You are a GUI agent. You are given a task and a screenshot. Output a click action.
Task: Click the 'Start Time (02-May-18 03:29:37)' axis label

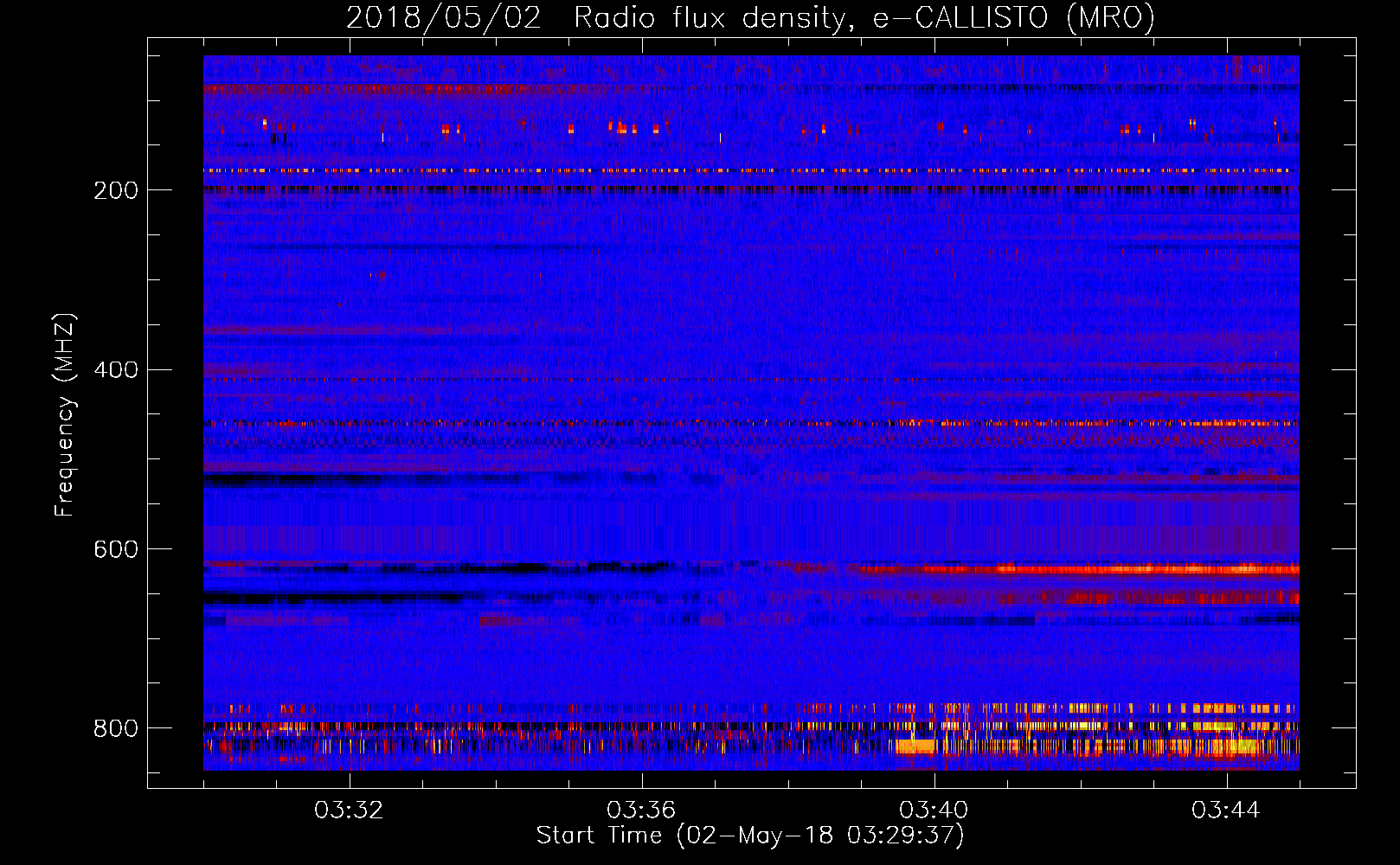click(750, 836)
